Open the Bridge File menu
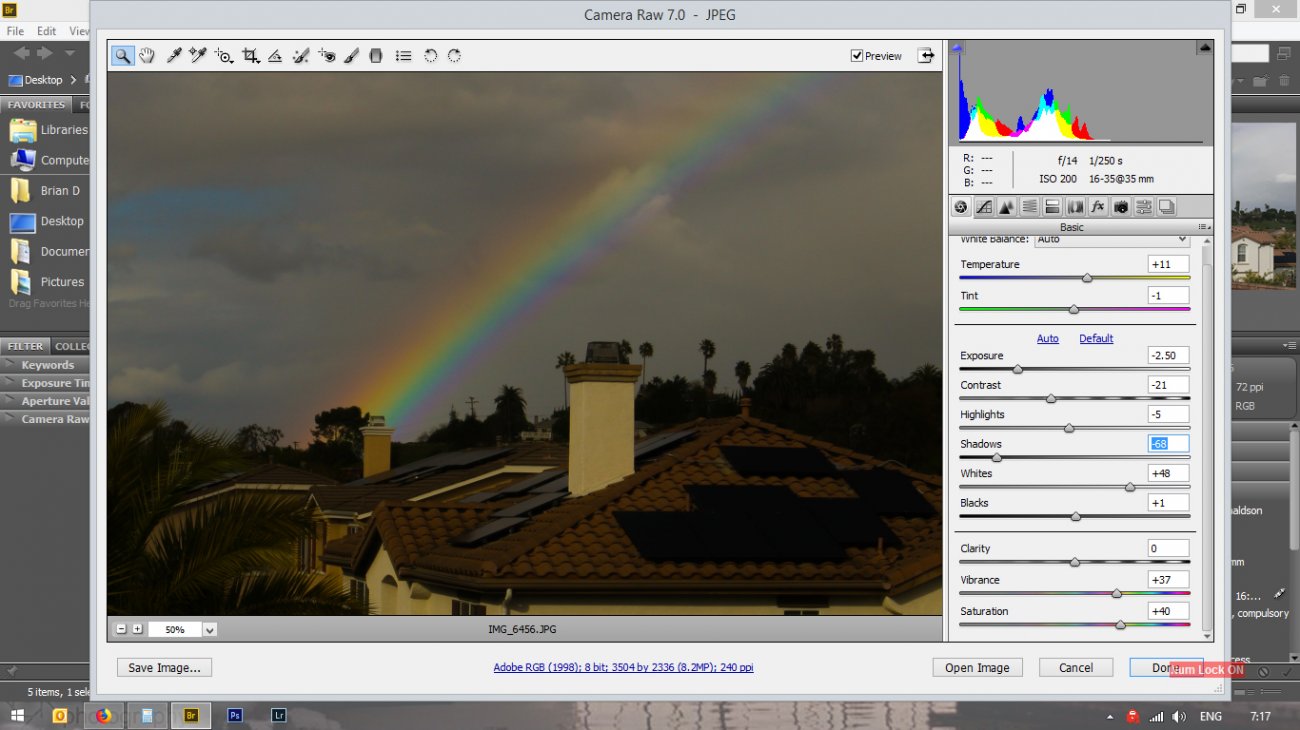This screenshot has height=730, width=1300. [15, 32]
